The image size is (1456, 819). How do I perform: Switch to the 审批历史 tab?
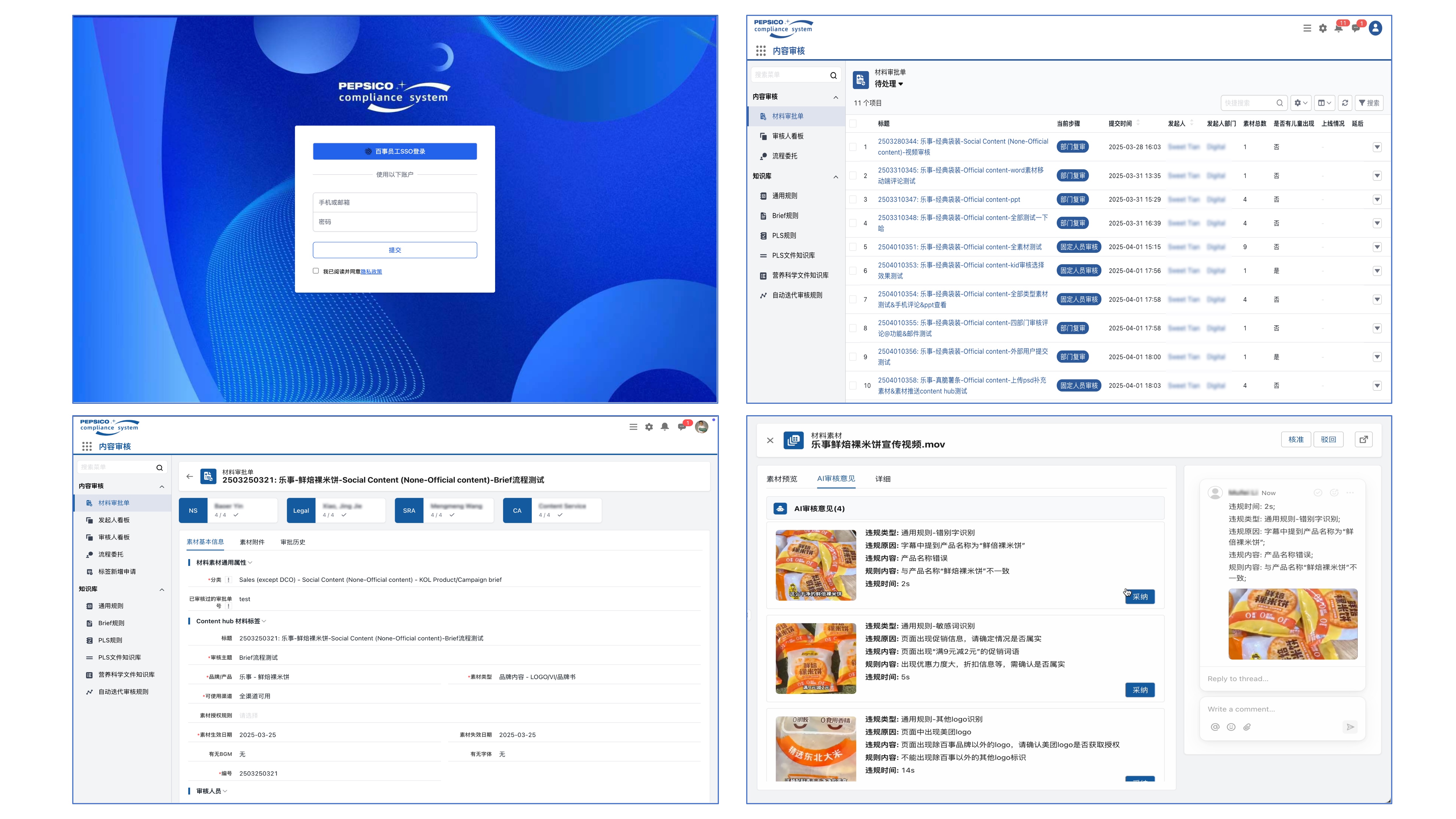293,542
